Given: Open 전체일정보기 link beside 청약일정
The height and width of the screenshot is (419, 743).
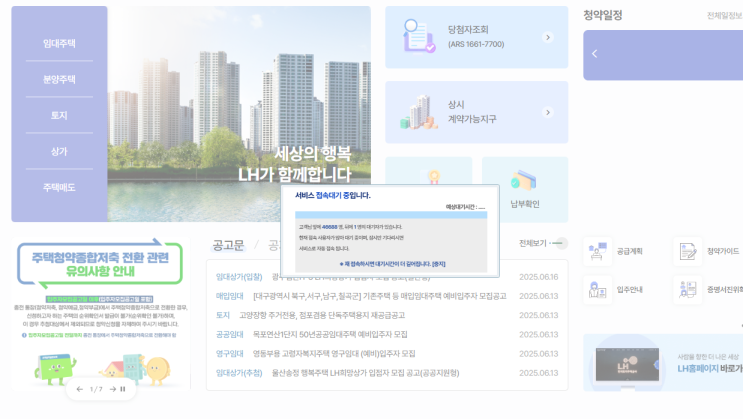Looking at the screenshot, I should [725, 16].
